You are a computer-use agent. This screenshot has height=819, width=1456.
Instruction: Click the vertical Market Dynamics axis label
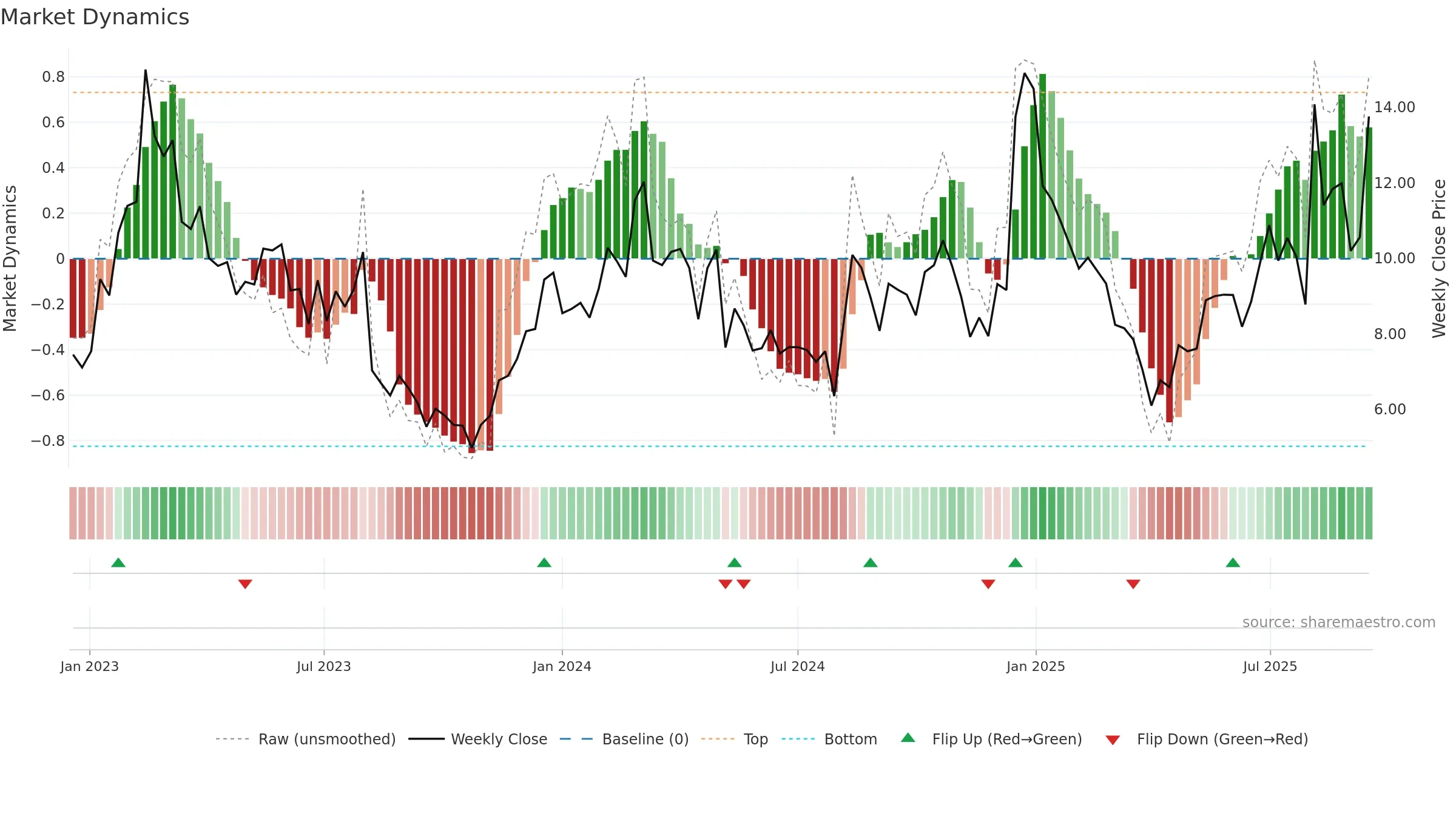tap(10, 258)
